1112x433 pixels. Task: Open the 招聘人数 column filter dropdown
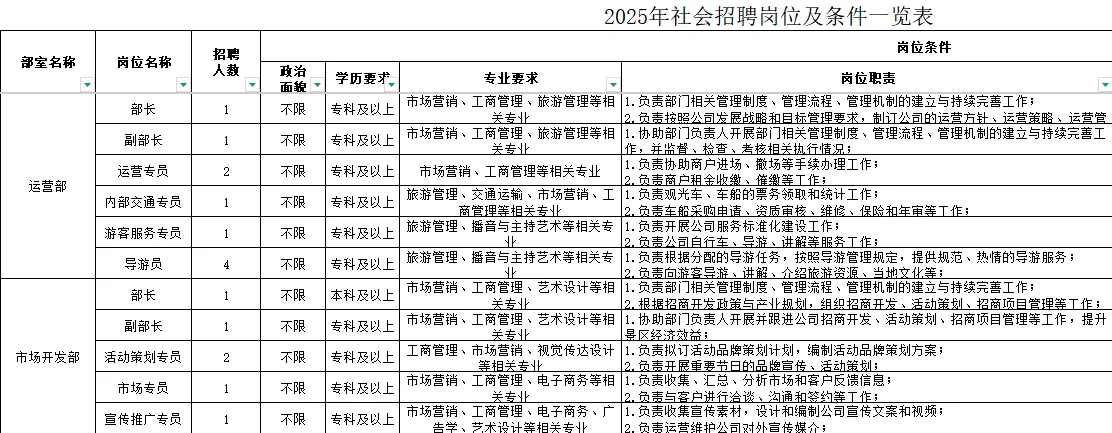click(x=252, y=85)
